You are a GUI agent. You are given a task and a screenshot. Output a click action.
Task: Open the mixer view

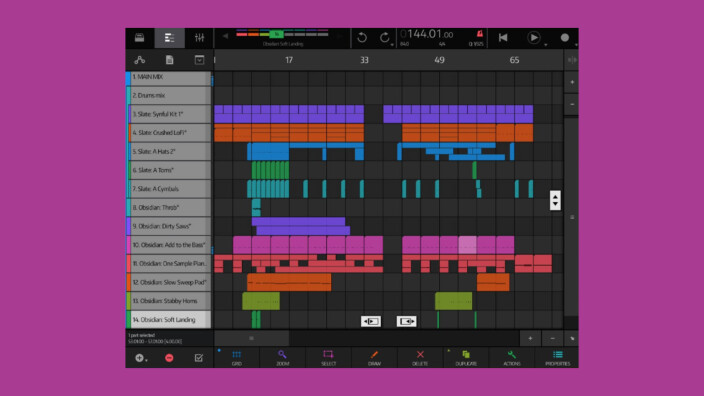(x=199, y=38)
